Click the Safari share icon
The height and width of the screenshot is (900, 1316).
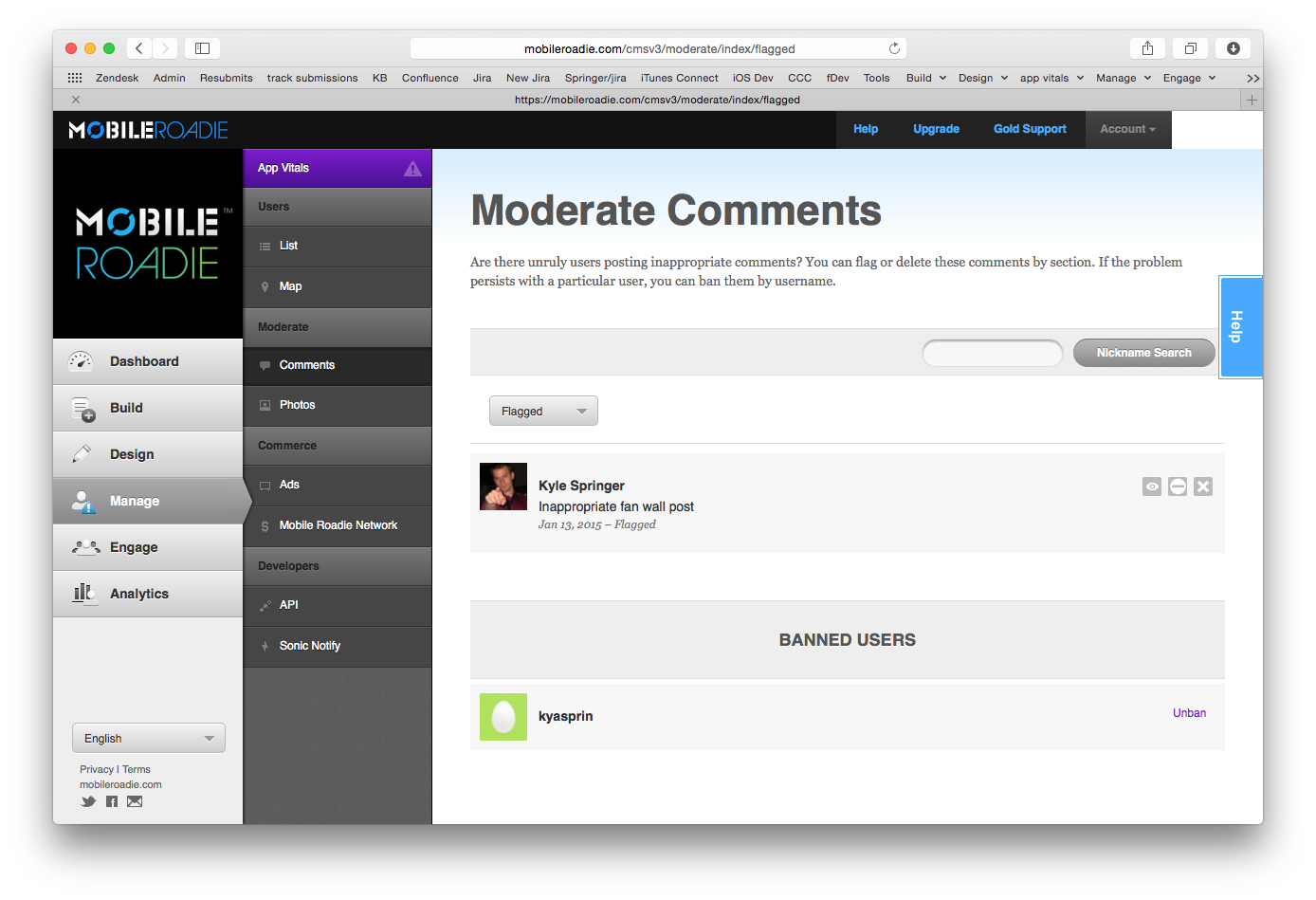coord(1147,48)
